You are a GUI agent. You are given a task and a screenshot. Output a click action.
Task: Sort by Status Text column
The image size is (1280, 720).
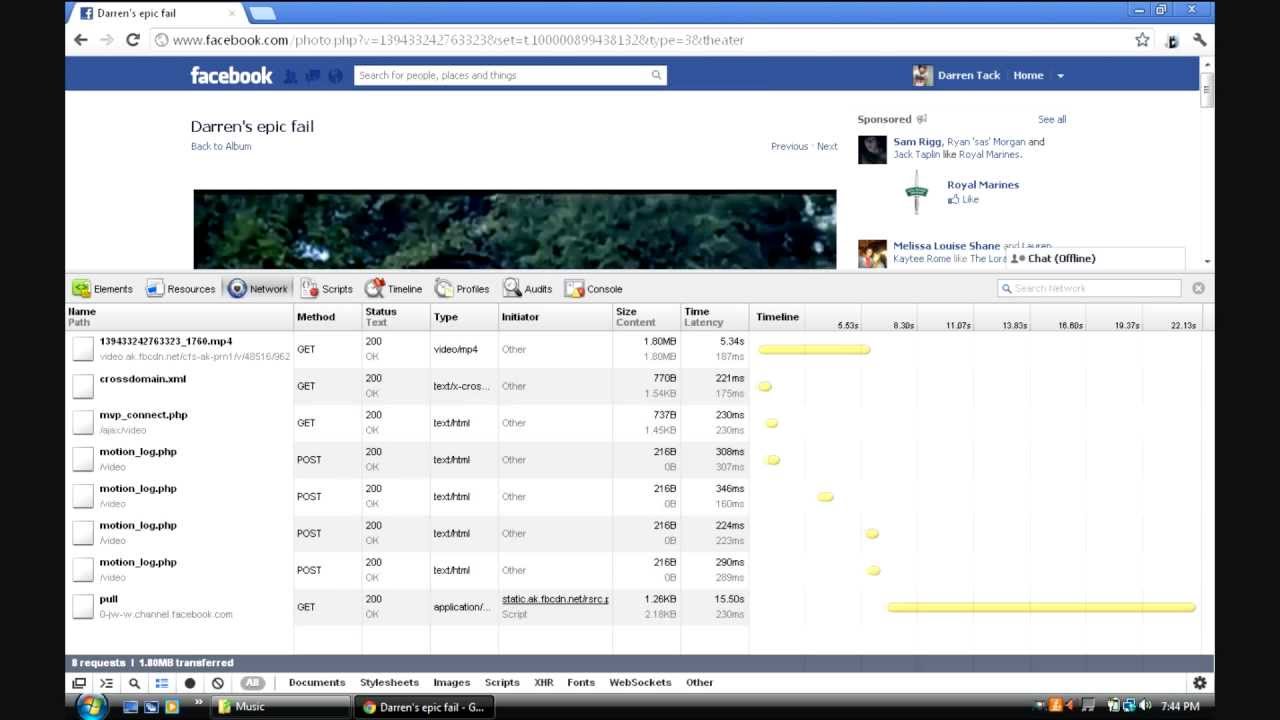(x=396, y=317)
